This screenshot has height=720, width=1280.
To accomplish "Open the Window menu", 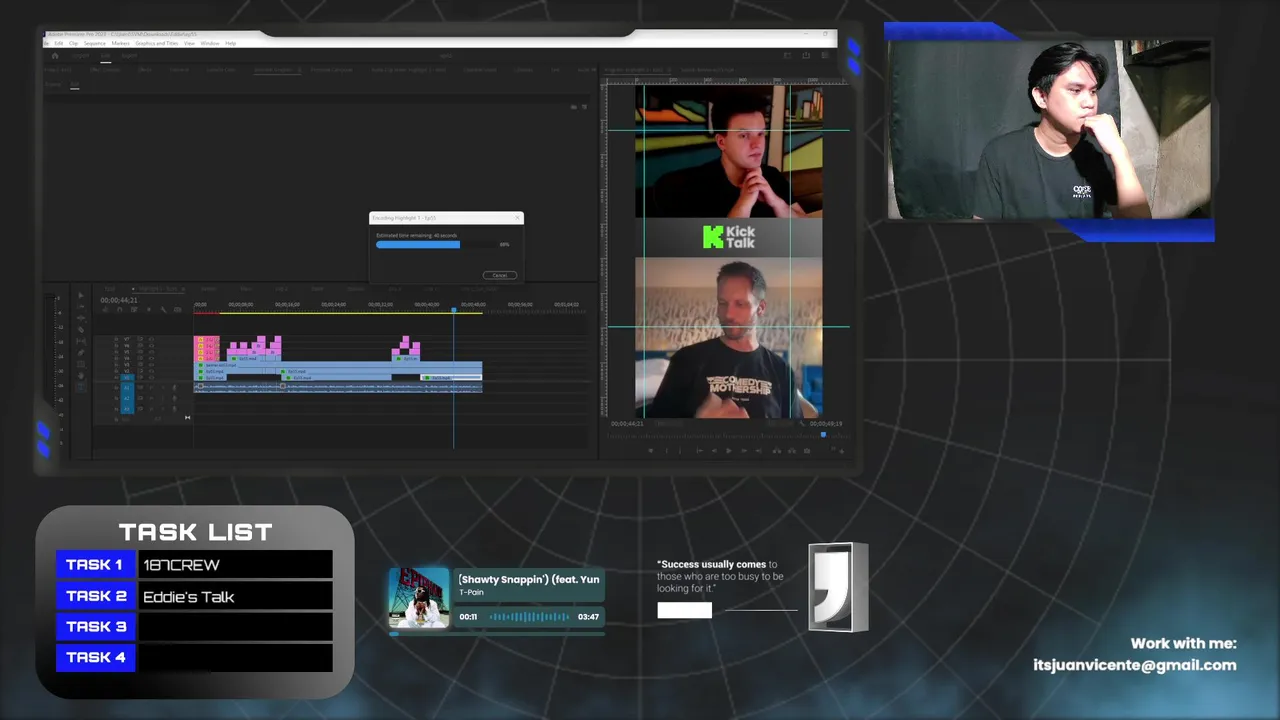I will pyautogui.click(x=210, y=43).
